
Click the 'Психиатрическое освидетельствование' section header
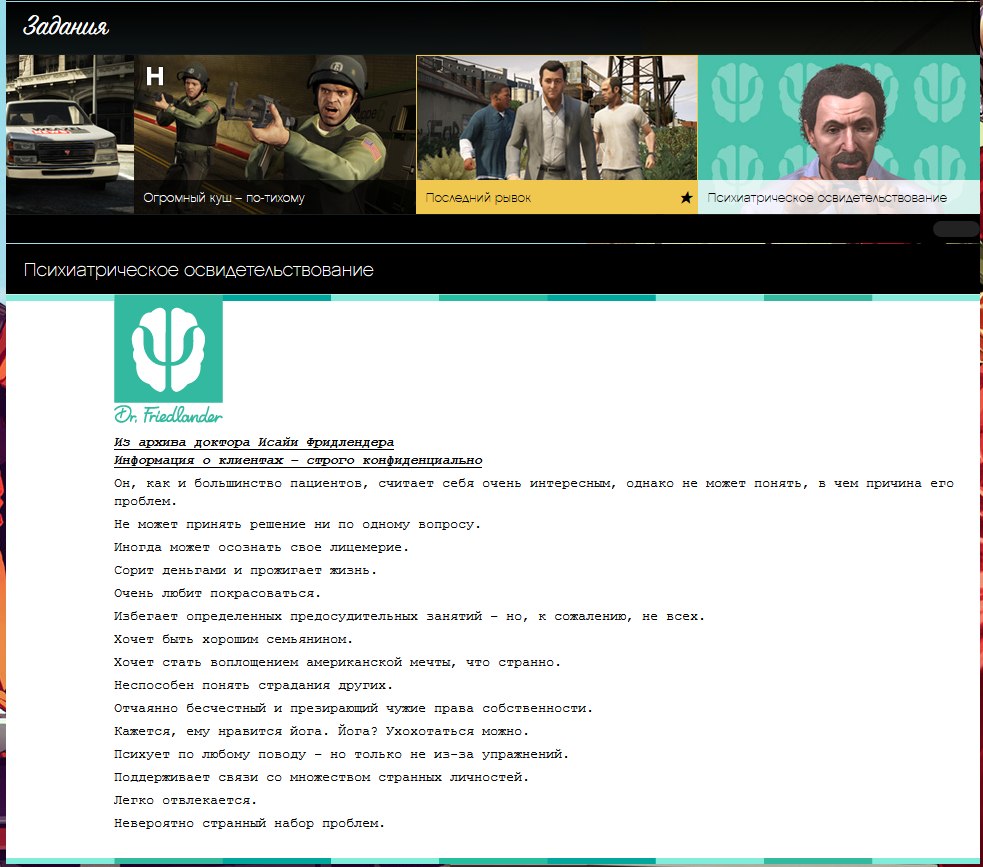point(198,270)
